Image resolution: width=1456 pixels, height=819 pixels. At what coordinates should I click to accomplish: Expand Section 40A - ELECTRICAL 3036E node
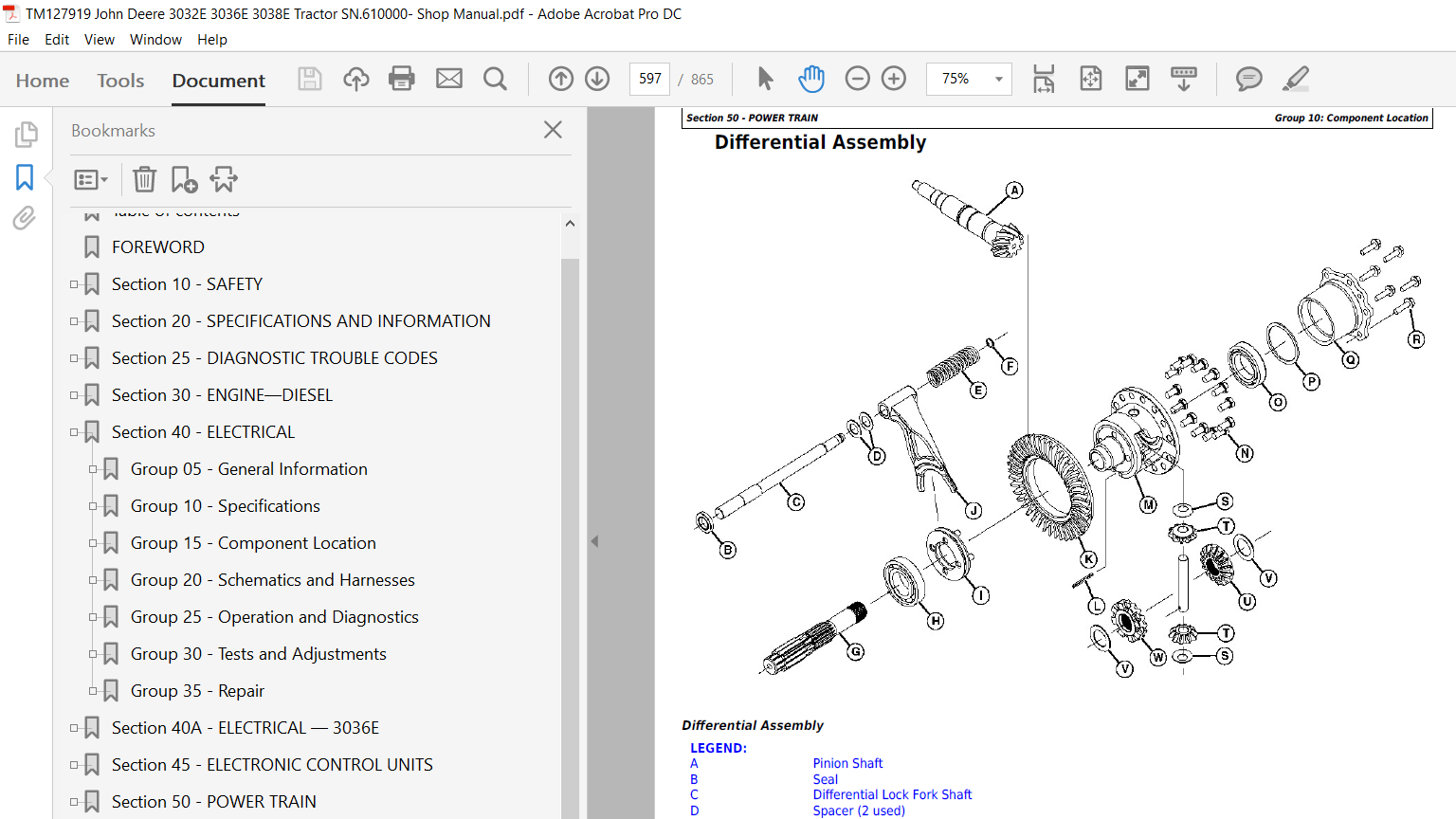point(74,728)
